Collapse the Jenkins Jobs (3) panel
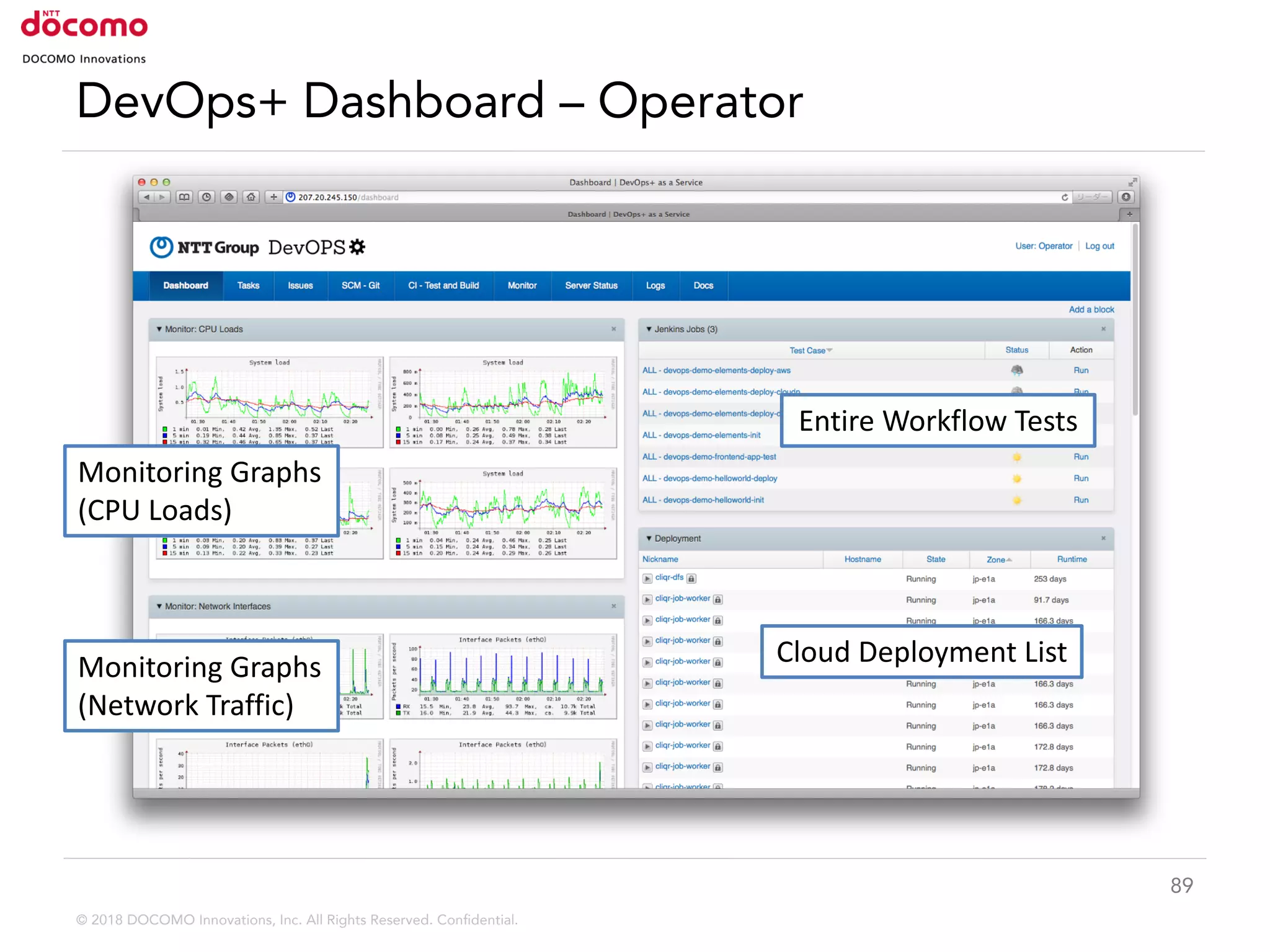 coord(649,329)
